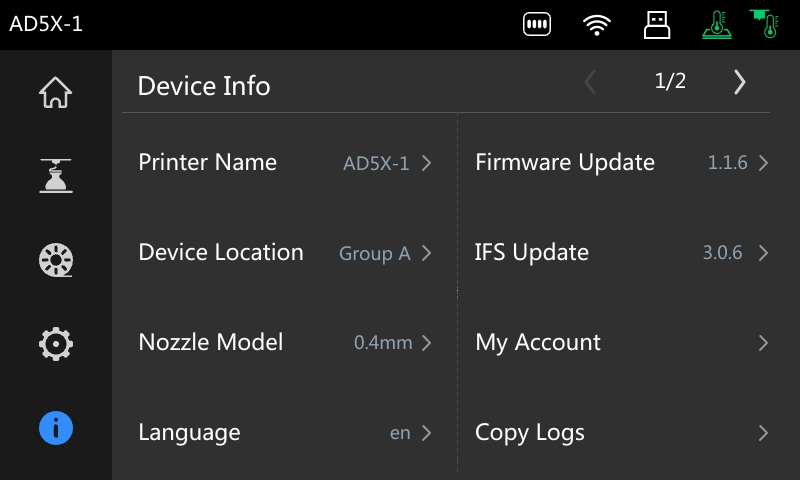Go to previous Device Info page
800x480 pixels.
coord(590,82)
